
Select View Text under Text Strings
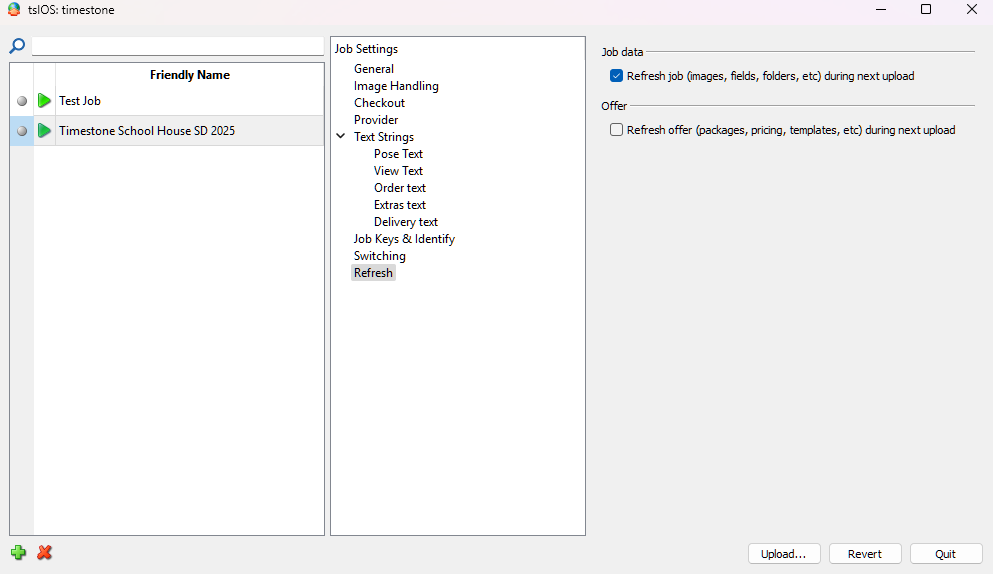398,171
